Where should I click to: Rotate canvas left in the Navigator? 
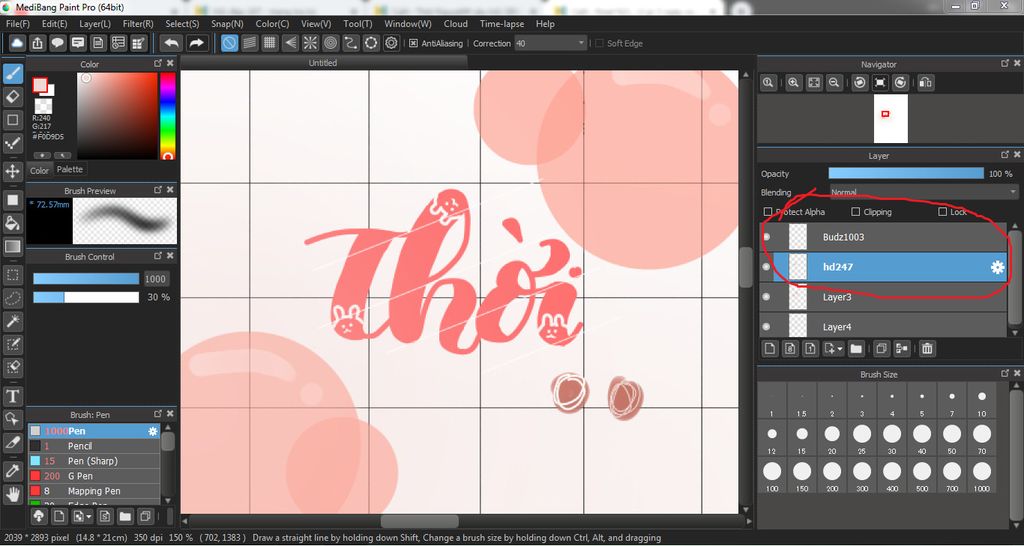pyautogui.click(x=860, y=83)
